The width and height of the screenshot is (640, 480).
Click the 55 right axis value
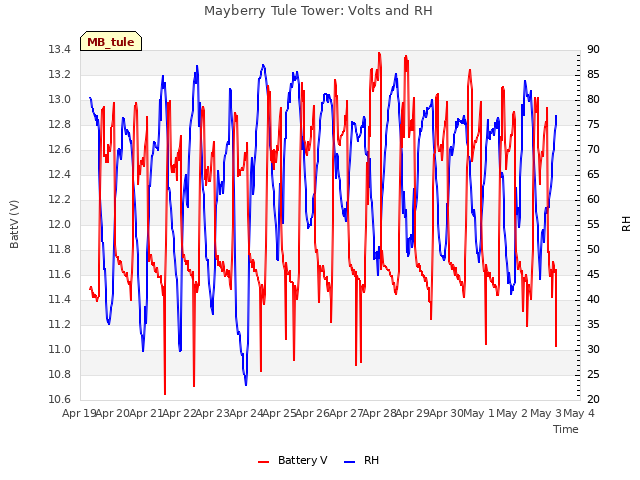pyautogui.click(x=593, y=224)
